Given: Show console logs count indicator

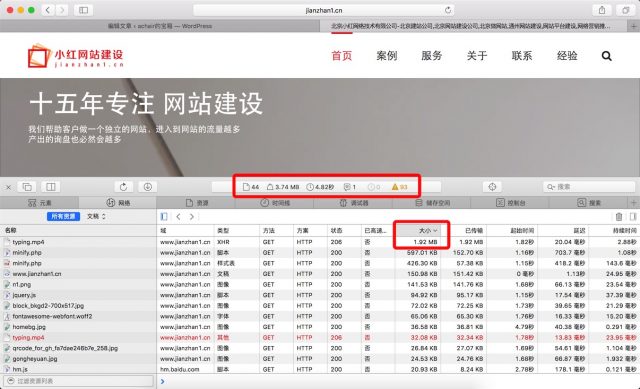Looking at the screenshot, I should (x=350, y=187).
